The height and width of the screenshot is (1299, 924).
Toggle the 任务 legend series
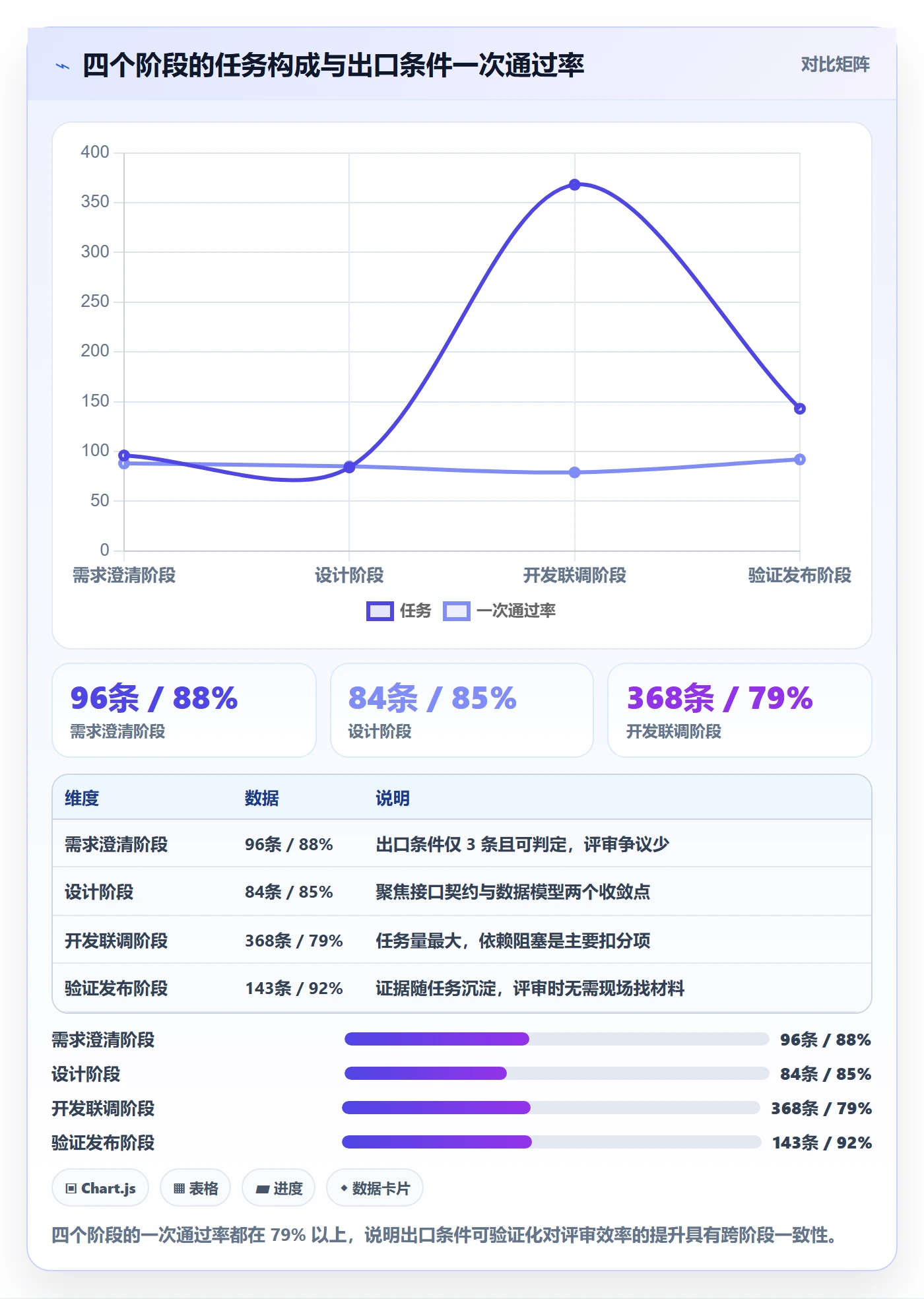tap(399, 611)
